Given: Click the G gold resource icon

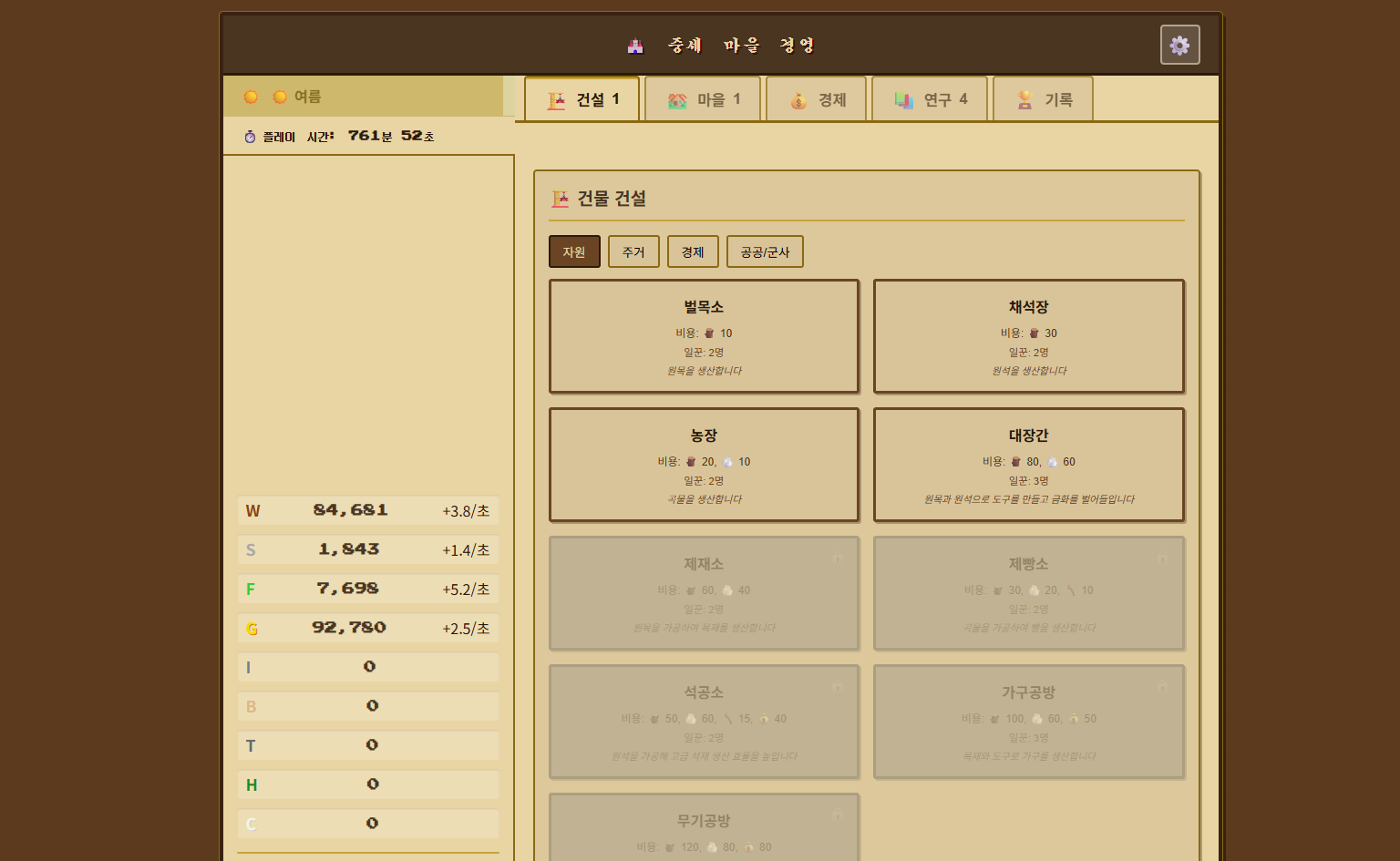Looking at the screenshot, I should click(252, 629).
